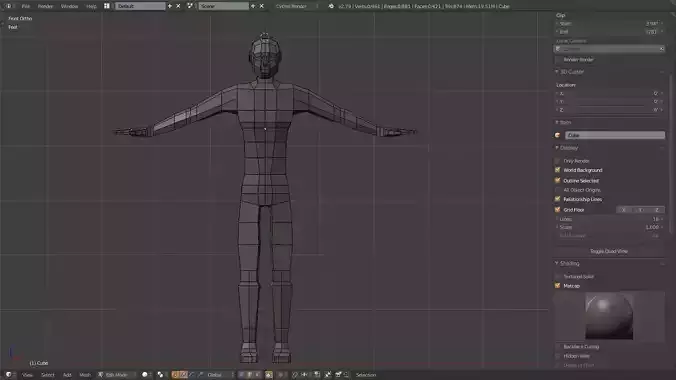This screenshot has height=380, width=676.
Task: Click the matcap sphere preview thumbnail
Action: (609, 316)
